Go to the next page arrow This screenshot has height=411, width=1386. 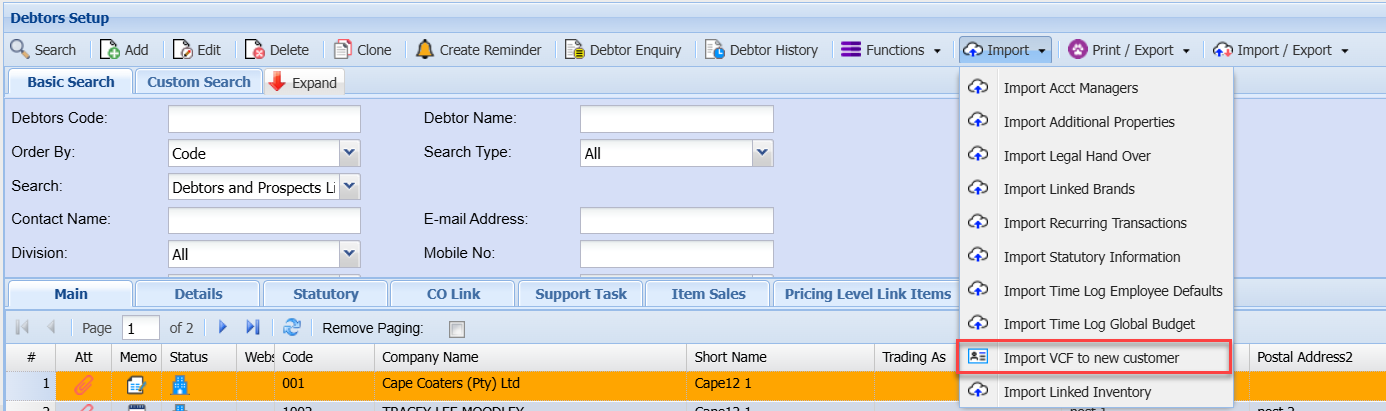click(224, 327)
